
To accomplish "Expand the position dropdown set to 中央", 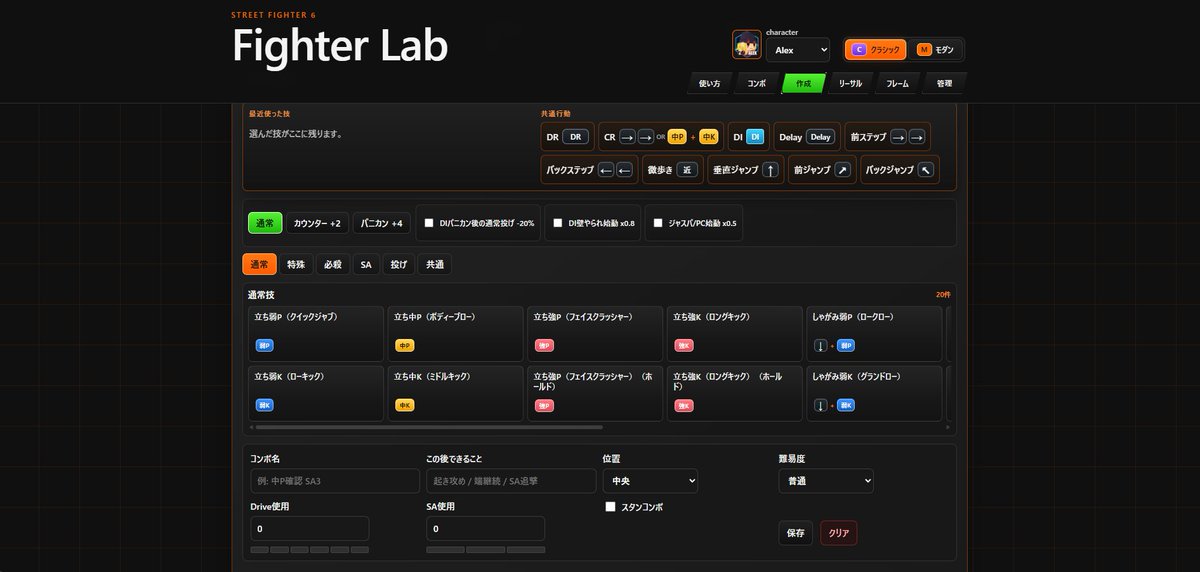I will [650, 481].
